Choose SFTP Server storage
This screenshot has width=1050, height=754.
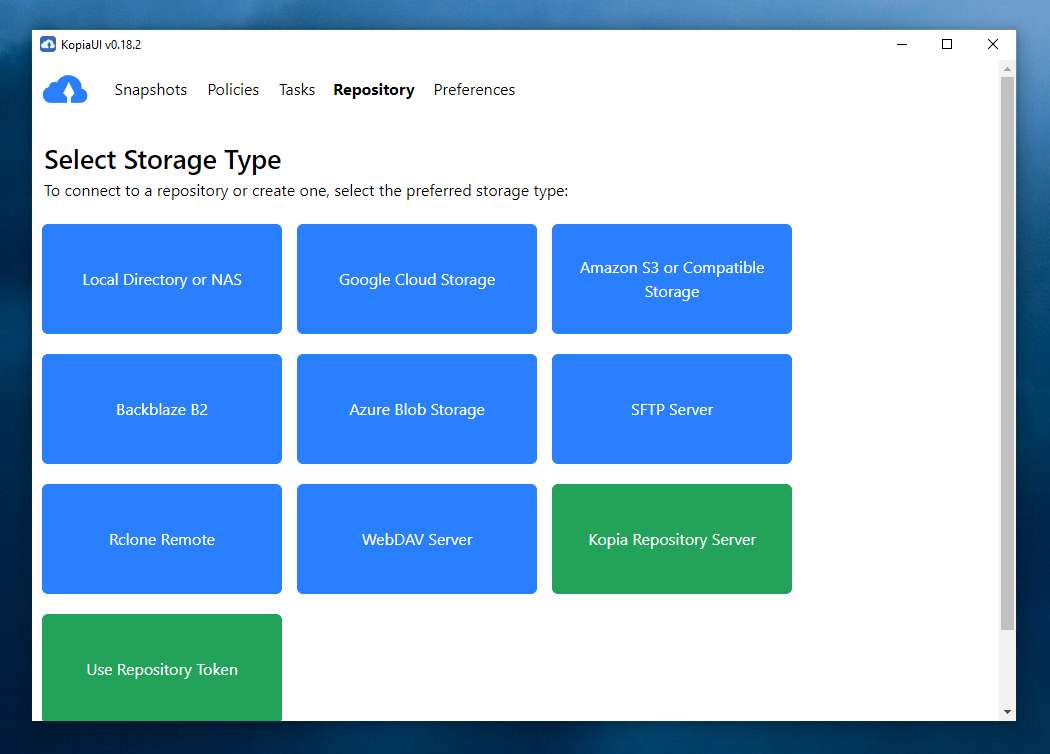coord(672,409)
